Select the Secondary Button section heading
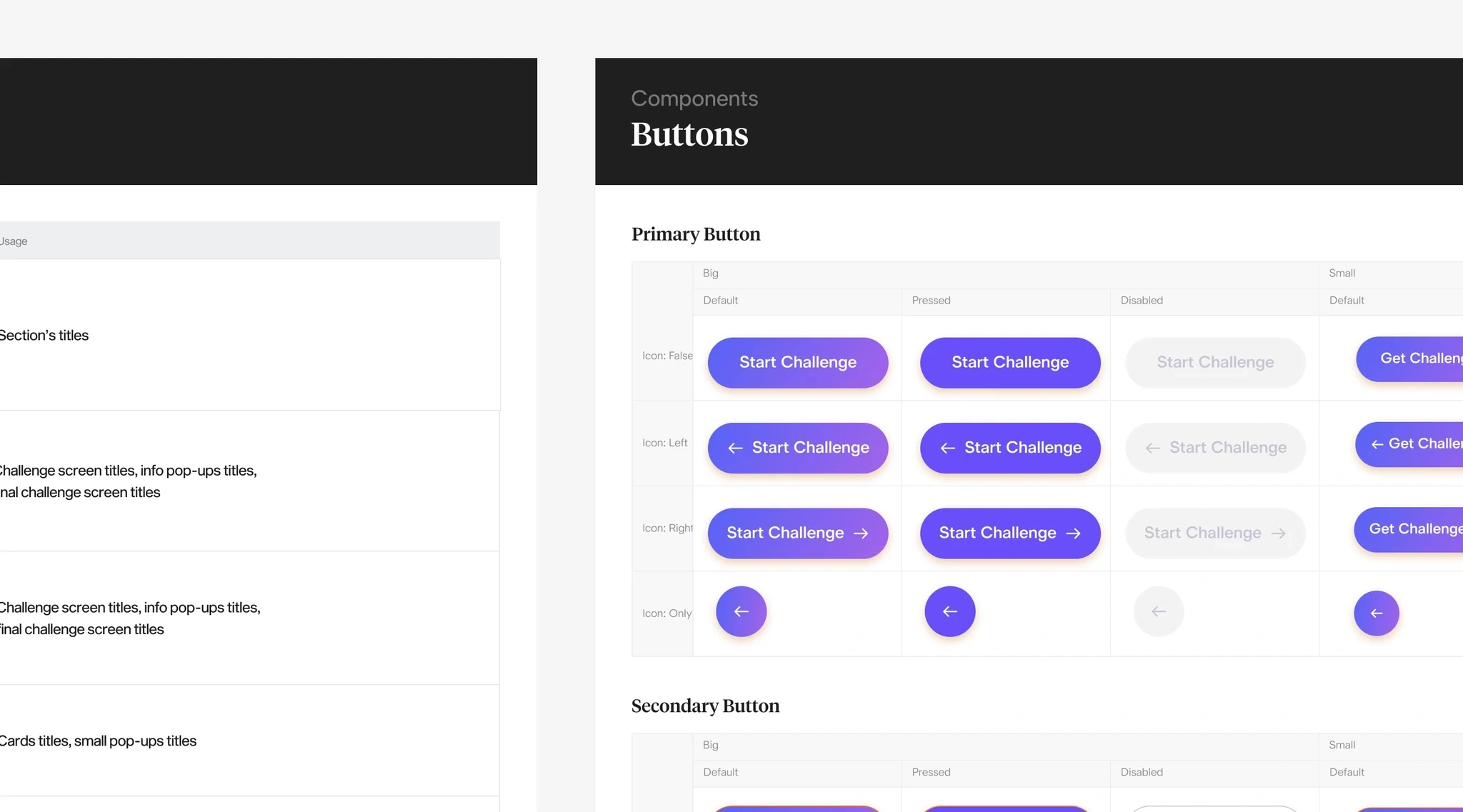The width and height of the screenshot is (1463, 812). [x=704, y=706]
